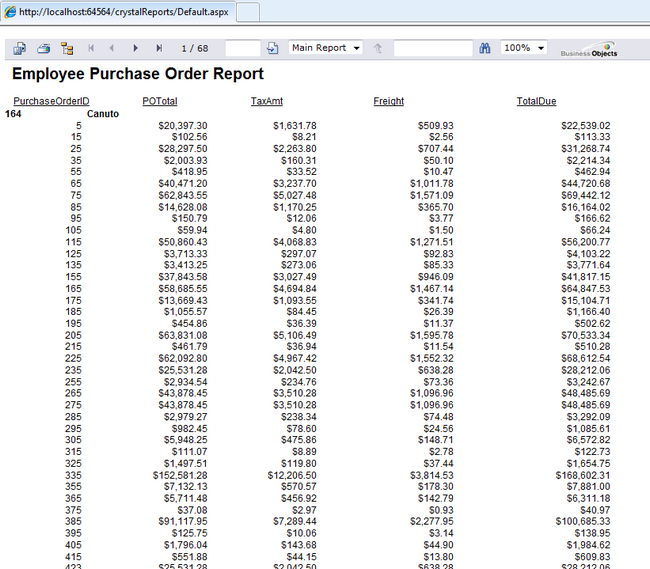Click the Go to page icon

click(273, 48)
